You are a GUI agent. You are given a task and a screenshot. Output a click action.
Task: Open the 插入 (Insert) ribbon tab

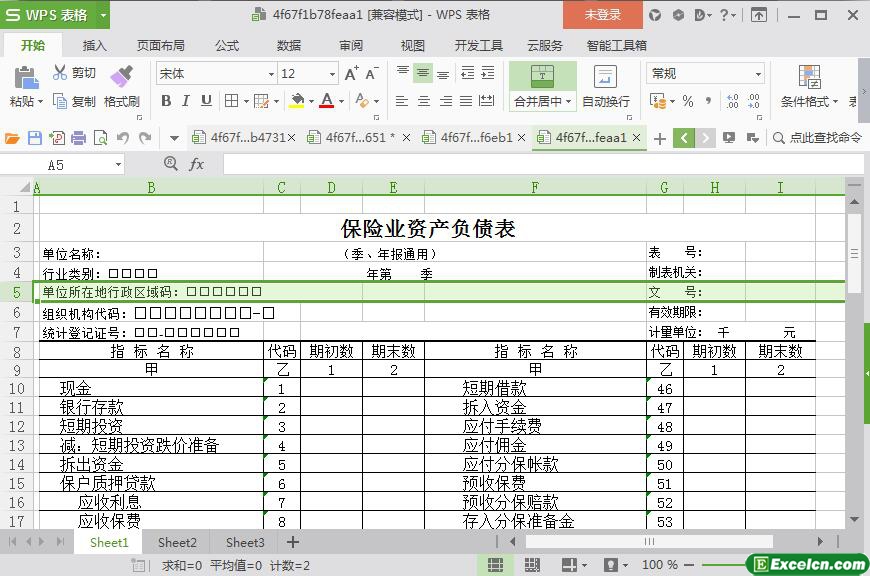pyautogui.click(x=94, y=45)
